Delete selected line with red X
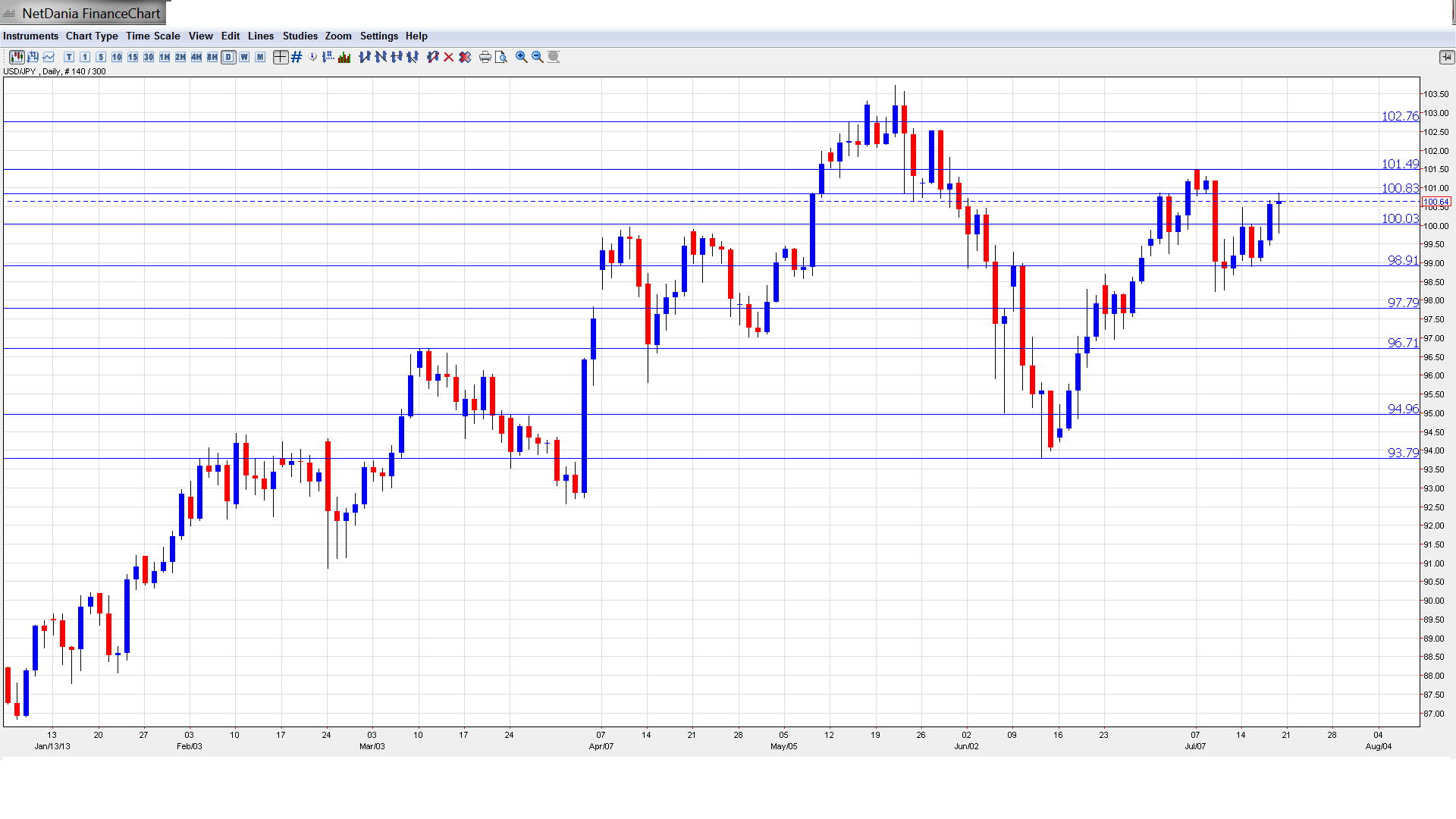 (x=449, y=57)
